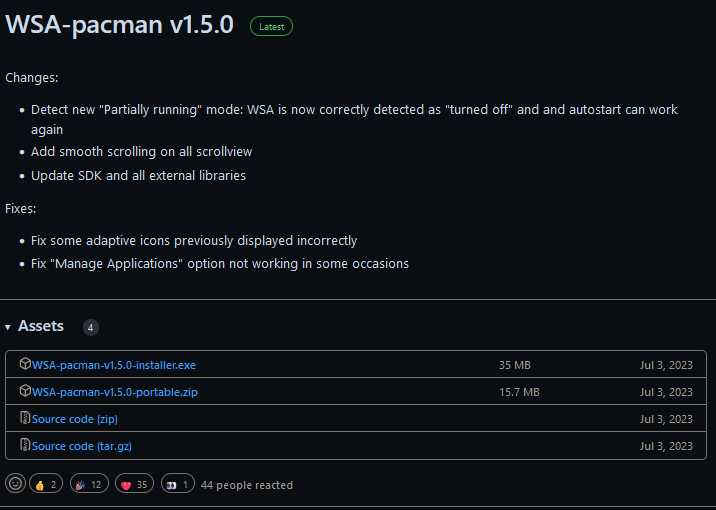Download Source code (zip)
The height and width of the screenshot is (510, 716).
click(x=74, y=419)
